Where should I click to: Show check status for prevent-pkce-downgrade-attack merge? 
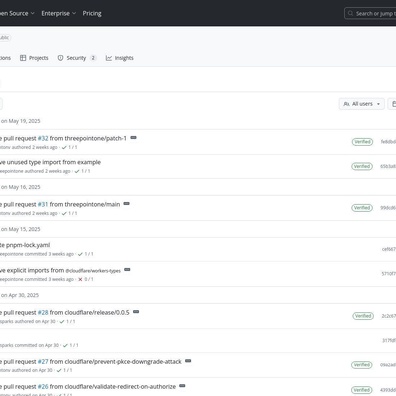(x=64, y=370)
